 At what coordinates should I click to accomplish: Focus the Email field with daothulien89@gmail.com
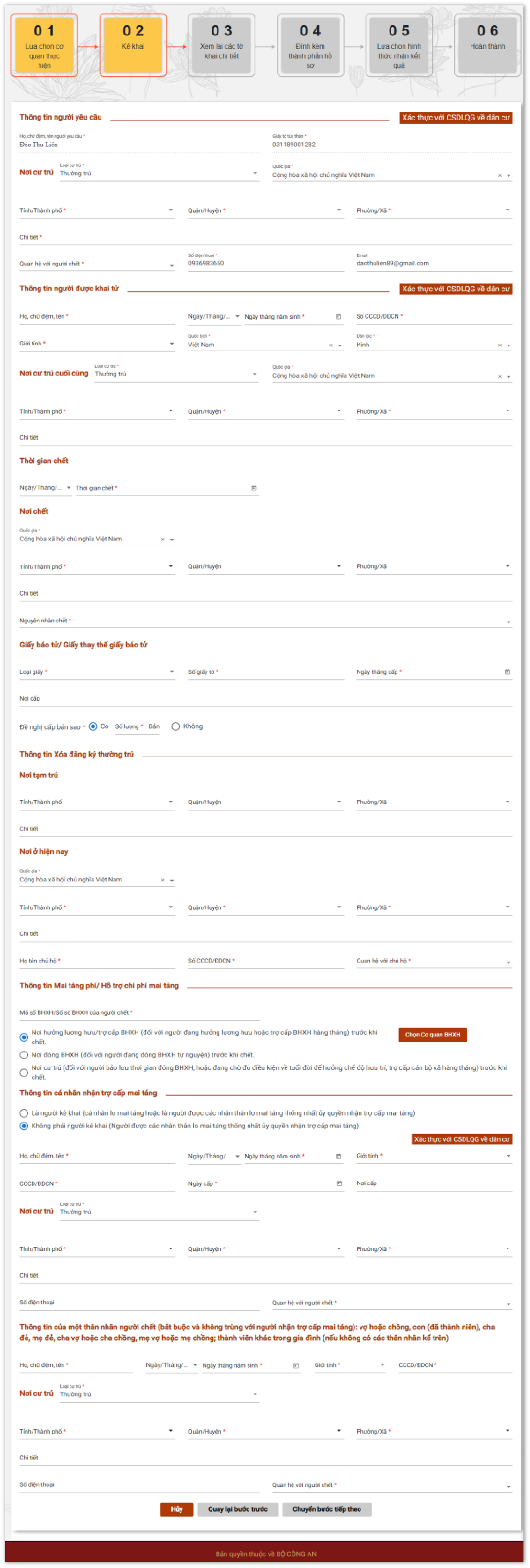(x=434, y=264)
